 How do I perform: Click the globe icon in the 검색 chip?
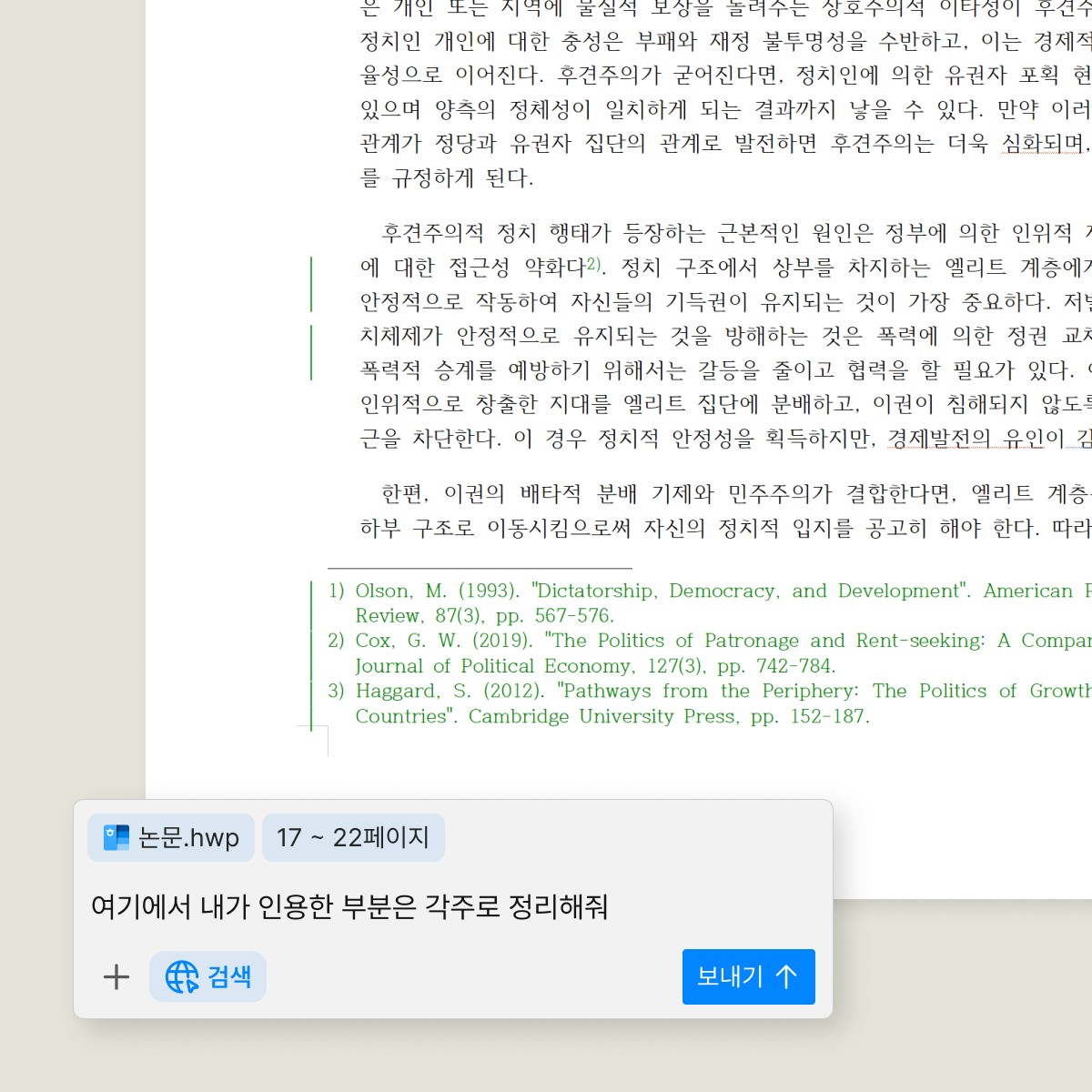click(x=182, y=976)
